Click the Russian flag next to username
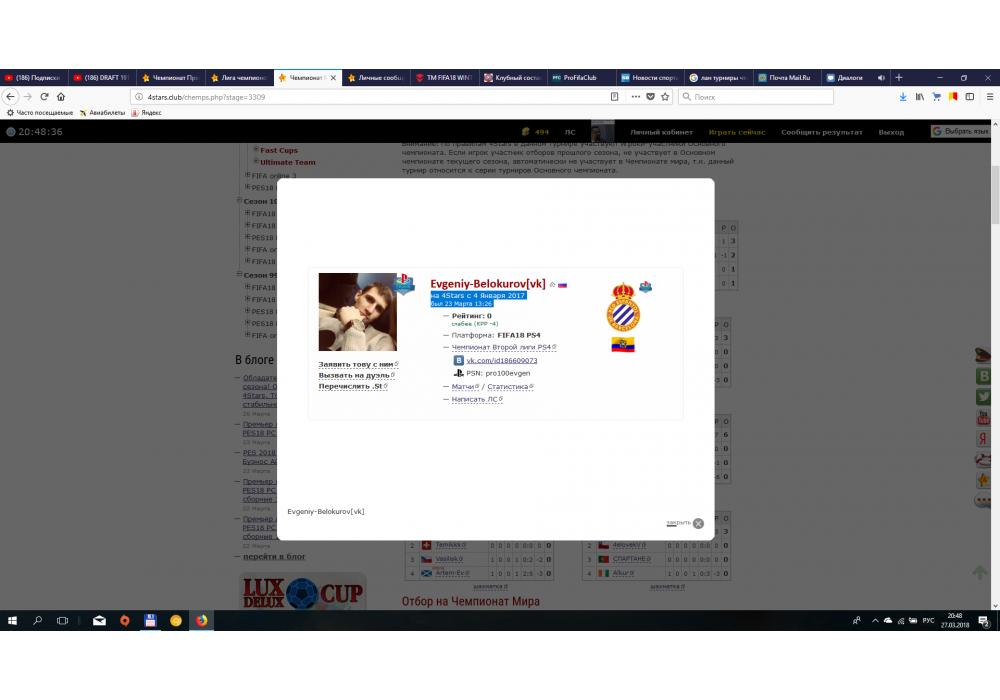The image size is (1000, 700). pos(562,285)
